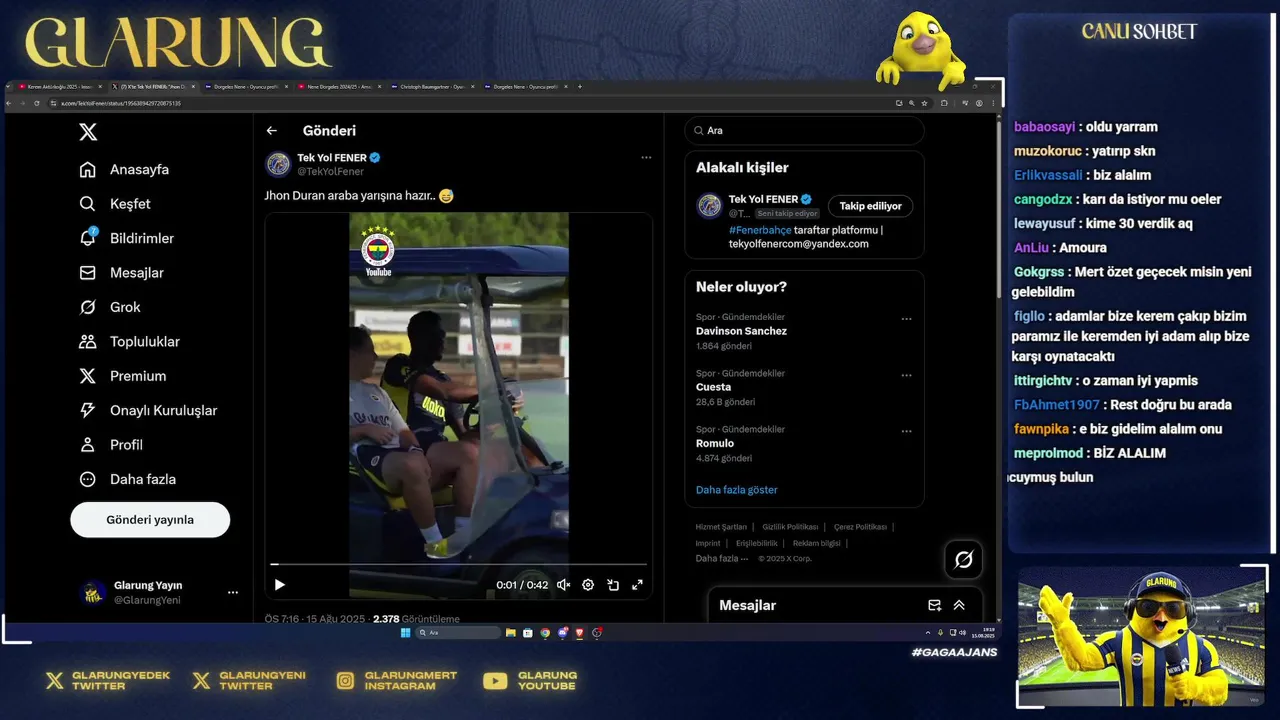Bookmark the page with the star icon
Screen dimensions: 1280x720
click(924, 103)
